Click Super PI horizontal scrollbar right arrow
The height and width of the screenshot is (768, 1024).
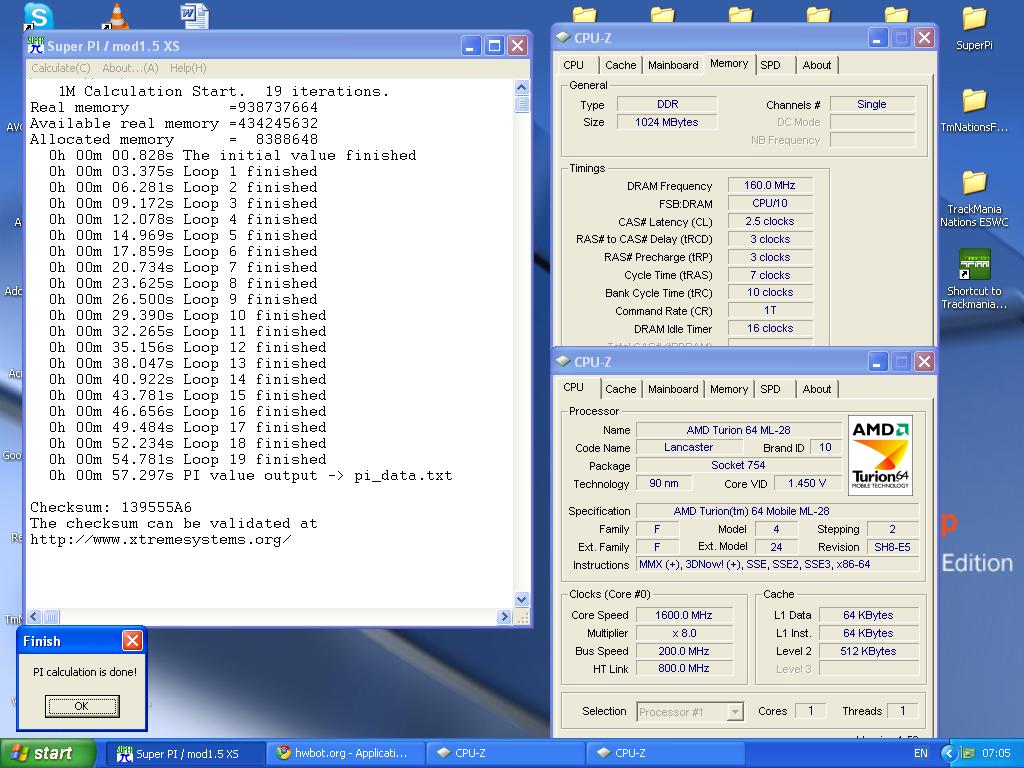coord(504,616)
